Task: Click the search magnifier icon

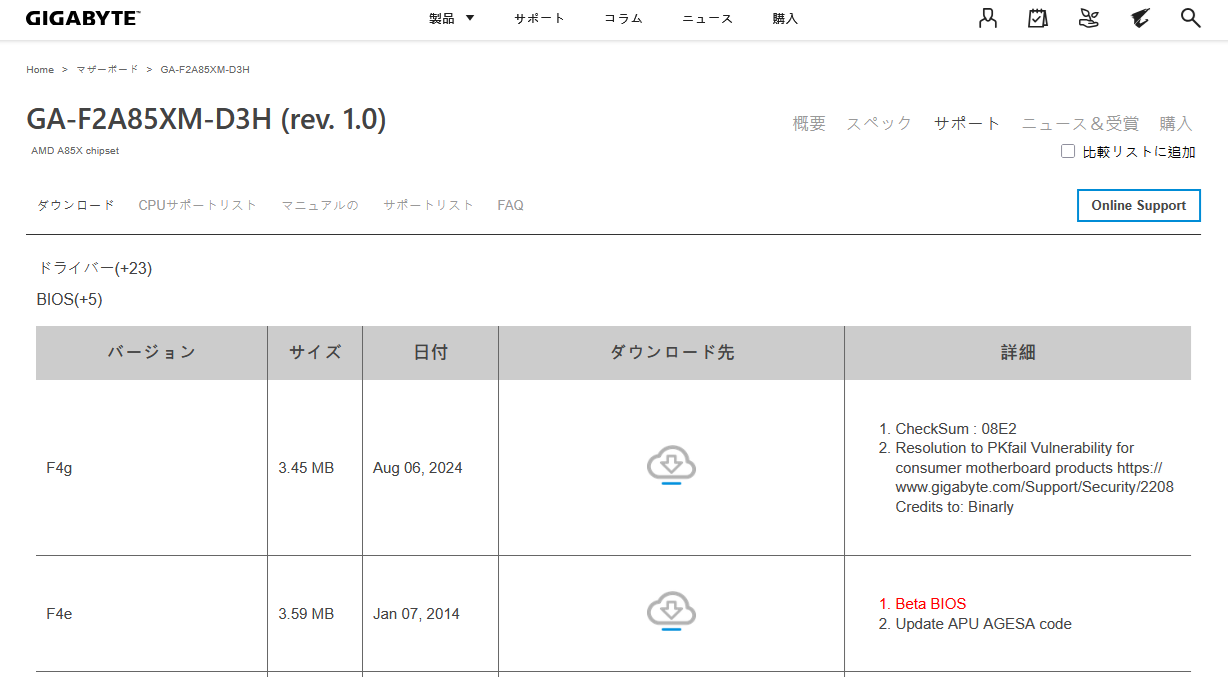Action: (1190, 18)
